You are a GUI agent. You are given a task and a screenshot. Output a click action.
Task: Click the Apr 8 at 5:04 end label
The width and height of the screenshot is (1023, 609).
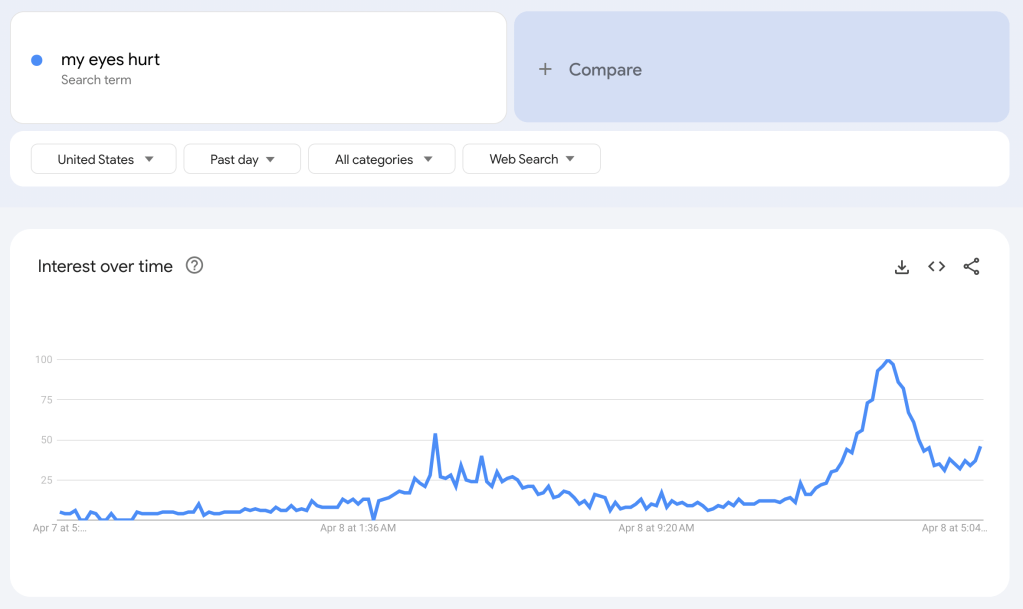[953, 527]
